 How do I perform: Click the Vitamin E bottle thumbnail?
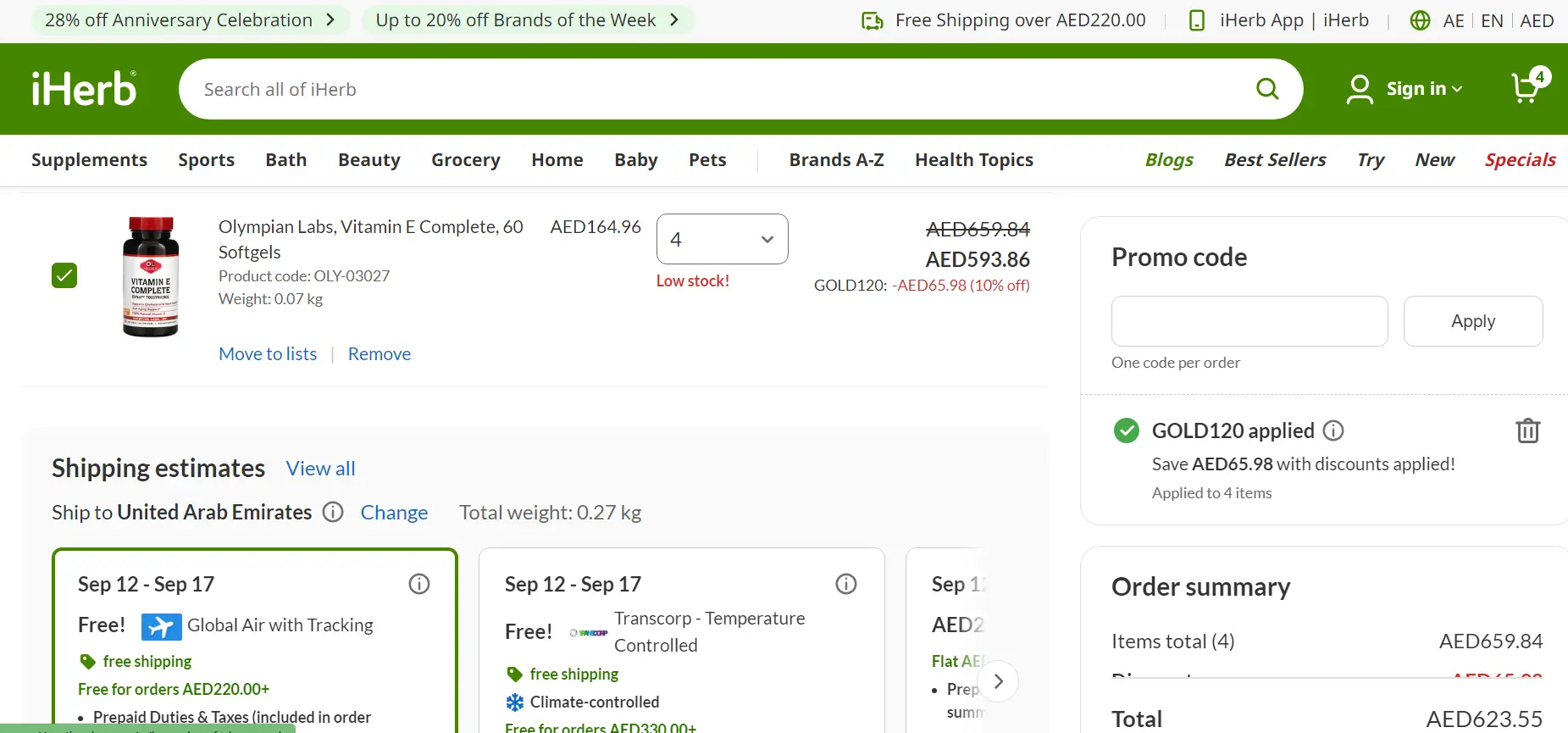tap(151, 277)
